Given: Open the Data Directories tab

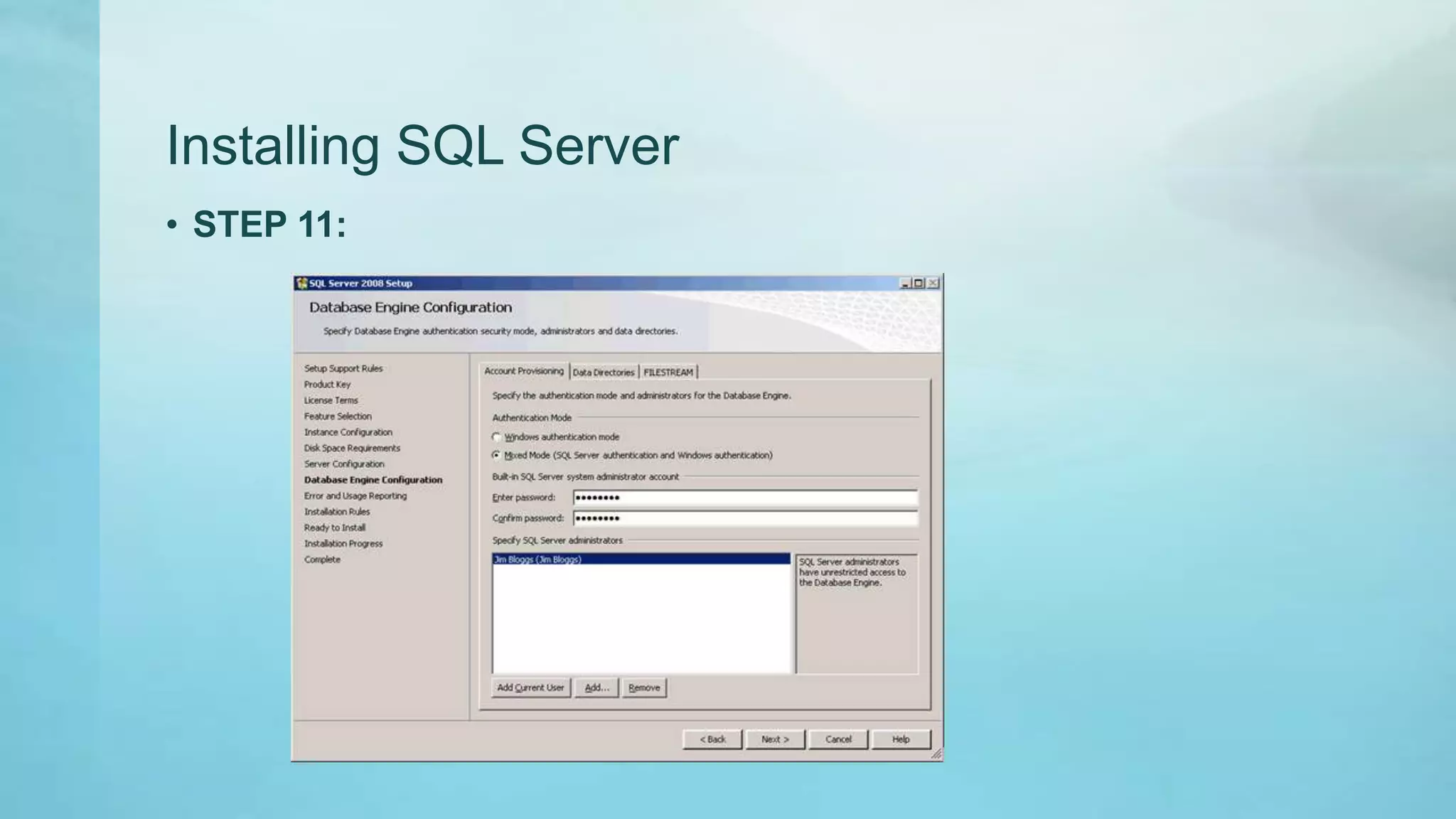Looking at the screenshot, I should pyautogui.click(x=603, y=373).
